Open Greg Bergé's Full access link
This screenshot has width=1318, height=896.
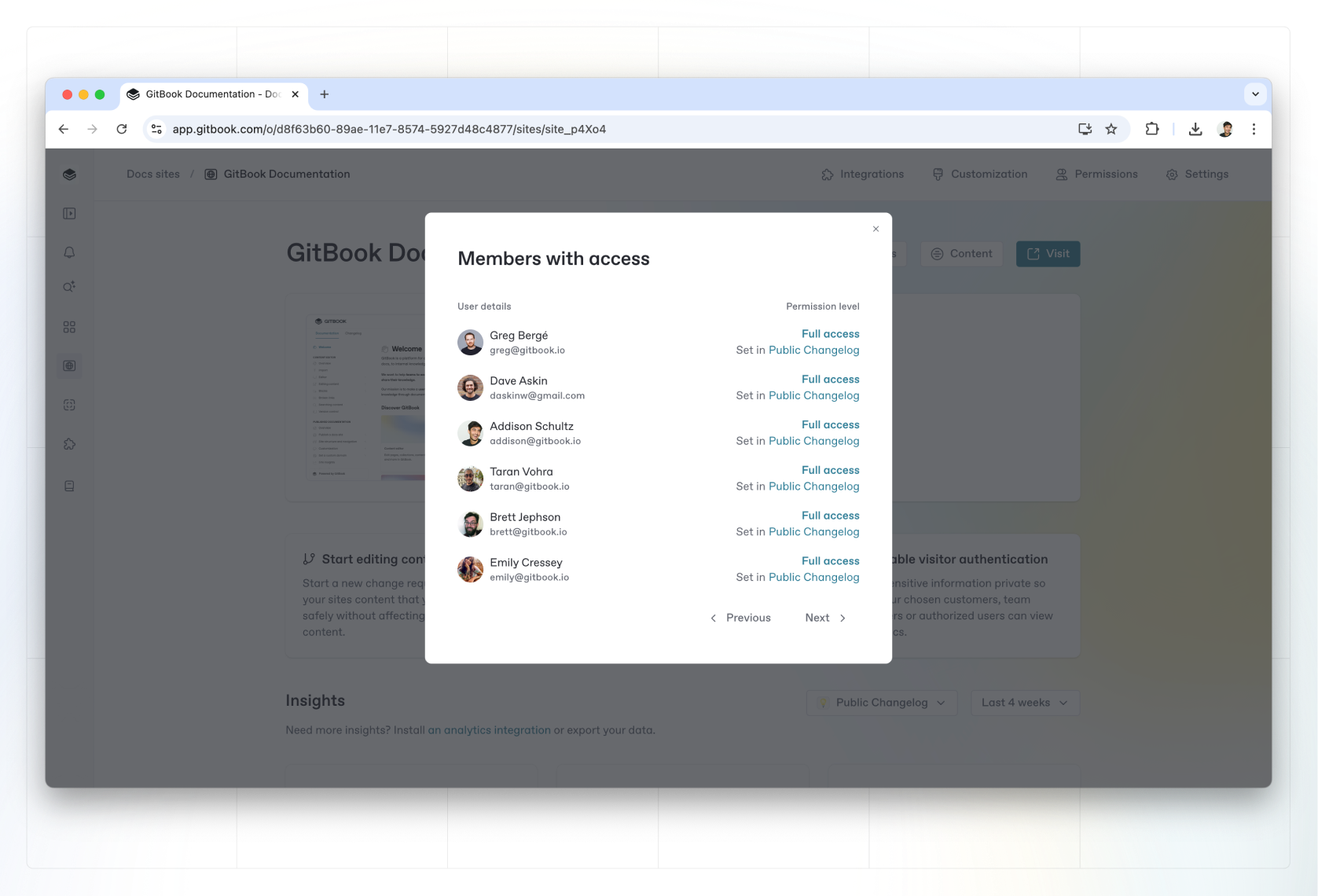[x=830, y=334]
